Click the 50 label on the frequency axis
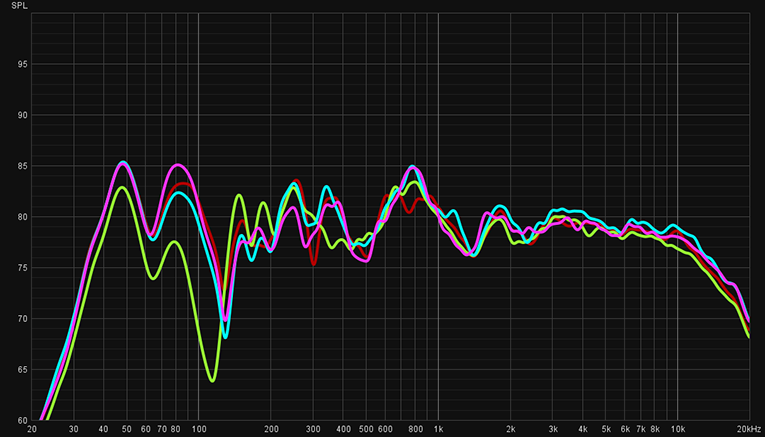Screen dimensions: 765x437 [127, 429]
